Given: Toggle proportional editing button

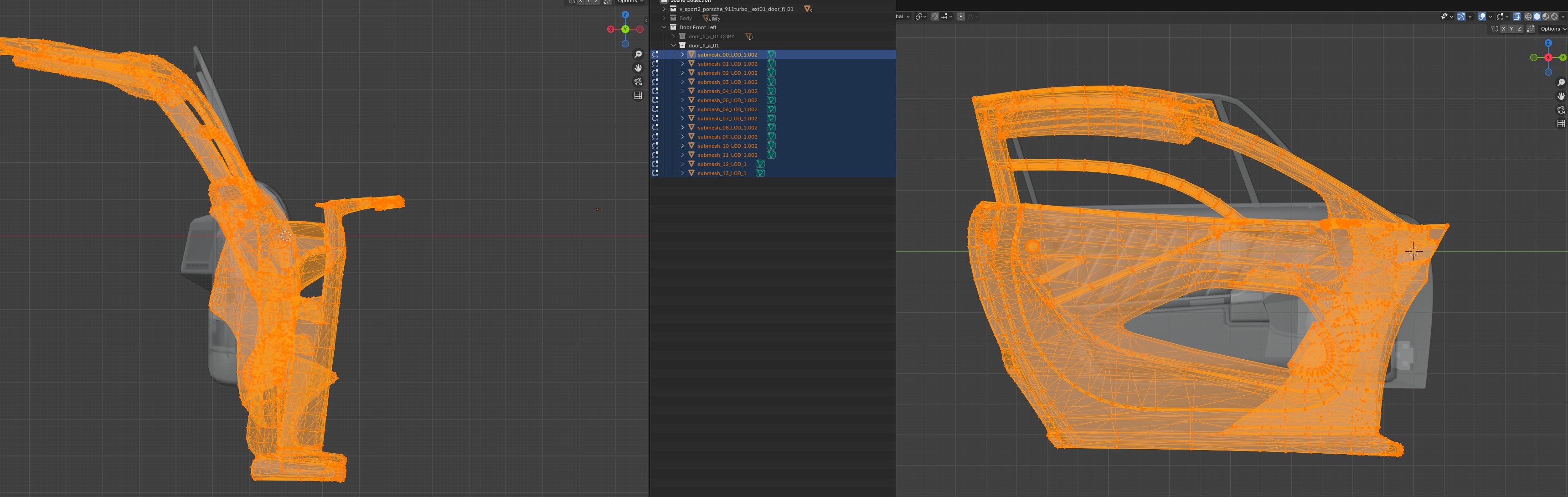Looking at the screenshot, I should pos(961,16).
